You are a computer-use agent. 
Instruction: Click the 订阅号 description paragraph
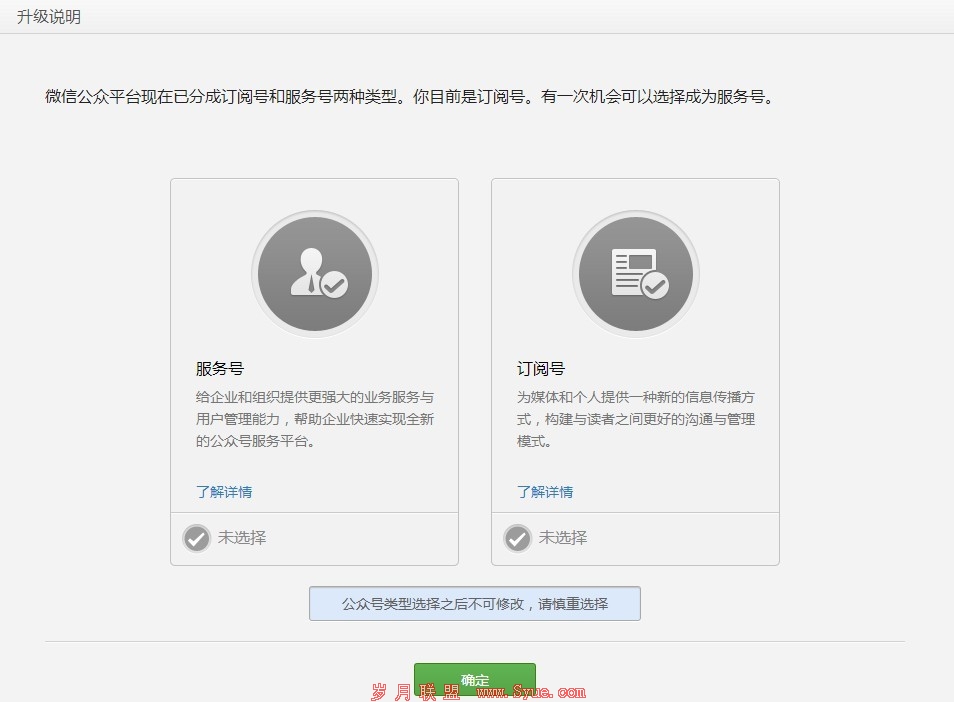pos(636,419)
